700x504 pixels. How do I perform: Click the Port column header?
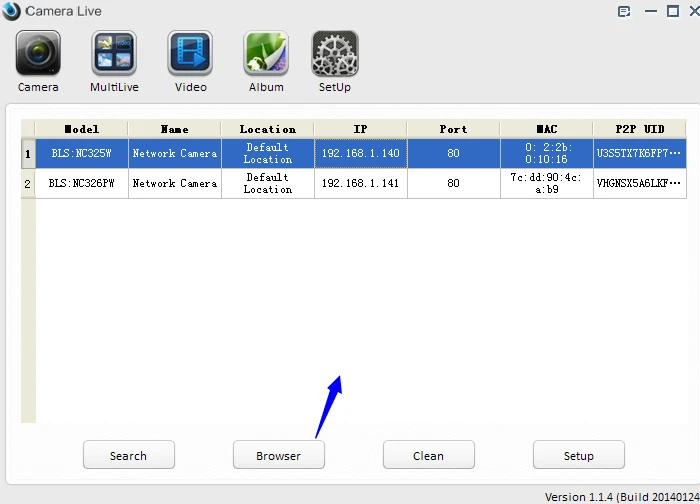point(453,129)
